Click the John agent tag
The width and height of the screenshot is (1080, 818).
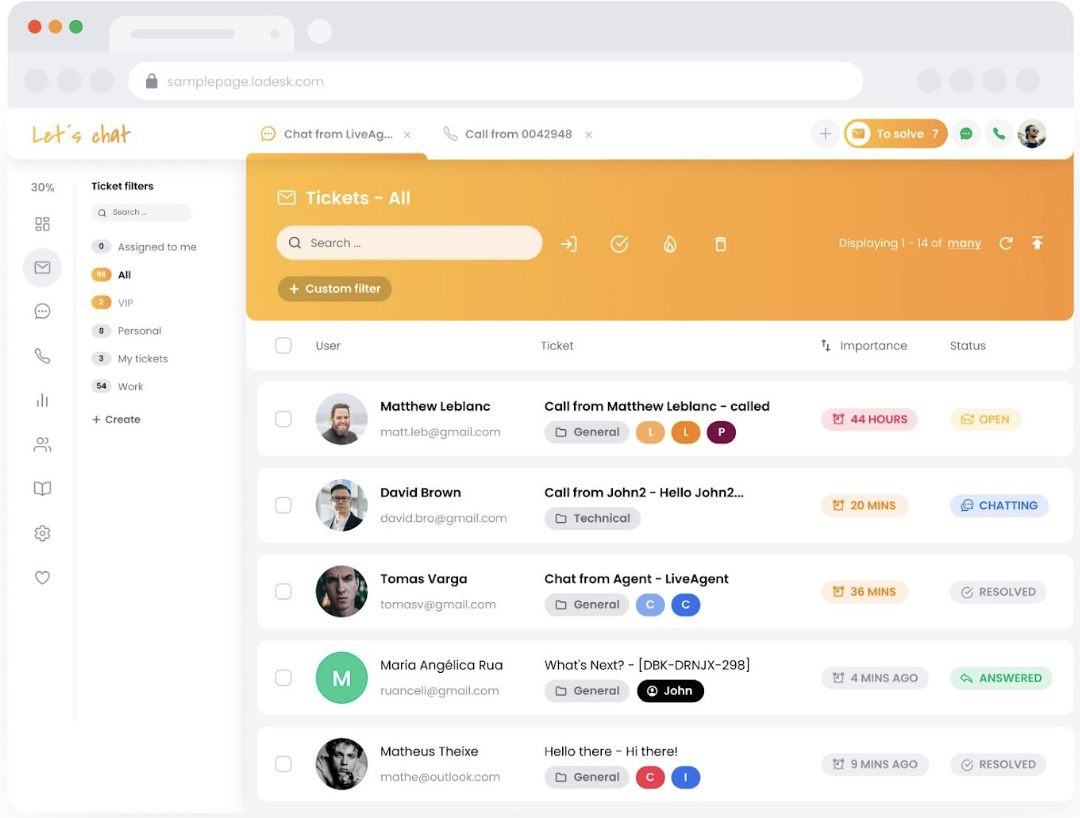tap(670, 691)
